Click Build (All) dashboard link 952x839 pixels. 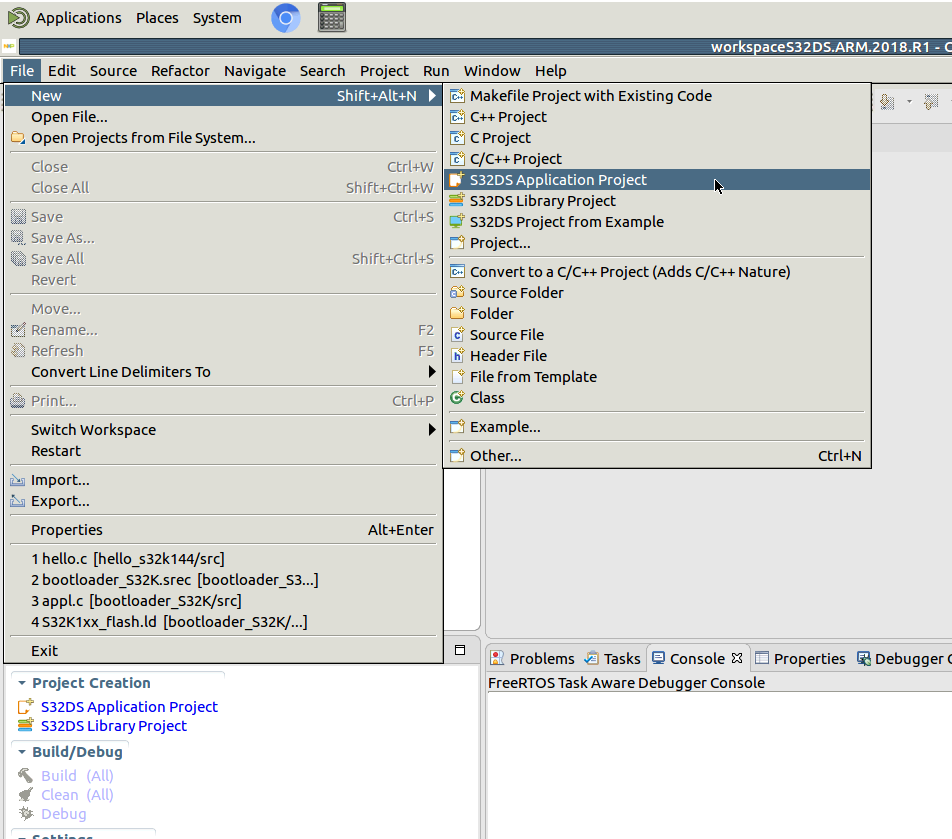pyautogui.click(x=77, y=776)
